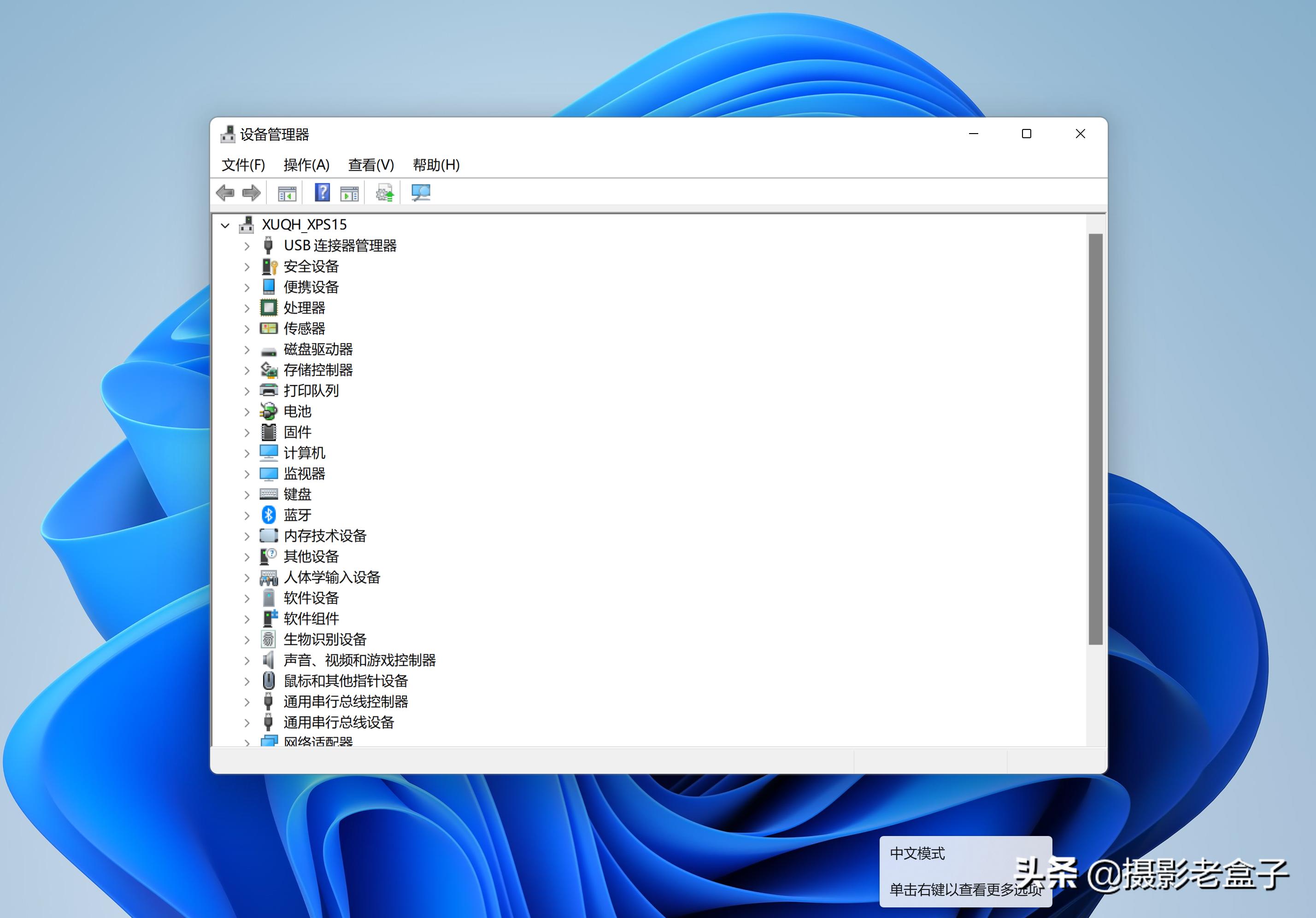Image resolution: width=1316 pixels, height=918 pixels.
Task: Click the Forward navigation arrow
Action: tap(251, 193)
